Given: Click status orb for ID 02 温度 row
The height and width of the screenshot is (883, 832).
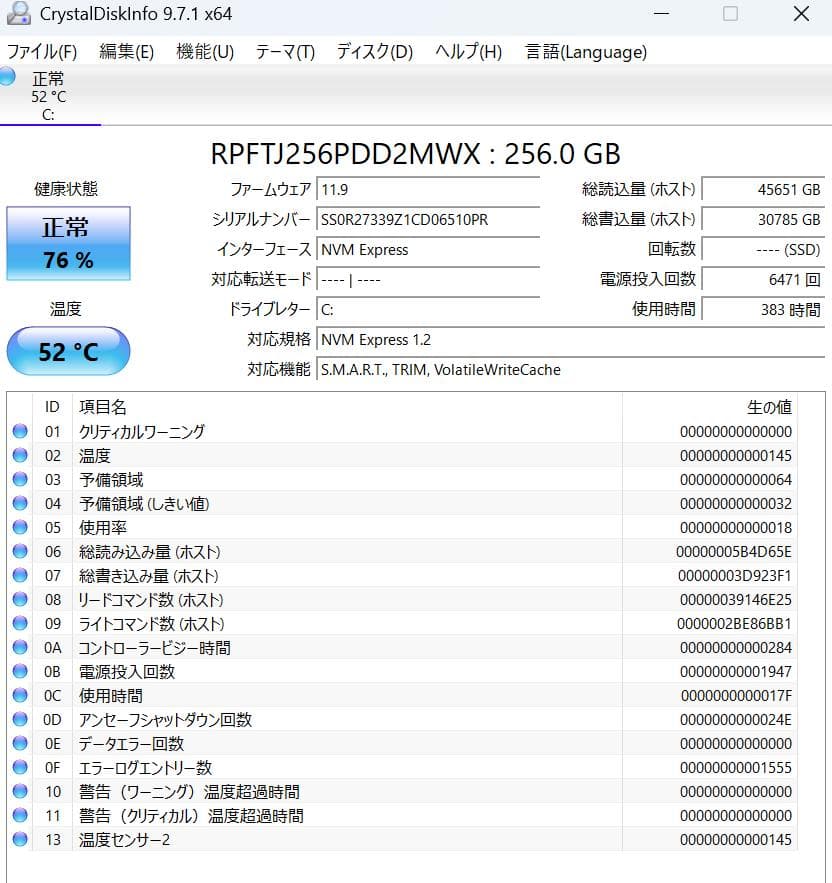Looking at the screenshot, I should (20, 455).
